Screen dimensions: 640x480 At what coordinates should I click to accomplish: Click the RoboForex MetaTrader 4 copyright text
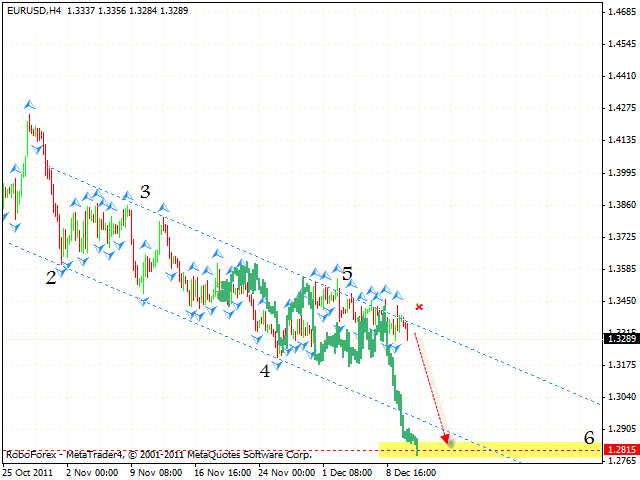(158, 454)
